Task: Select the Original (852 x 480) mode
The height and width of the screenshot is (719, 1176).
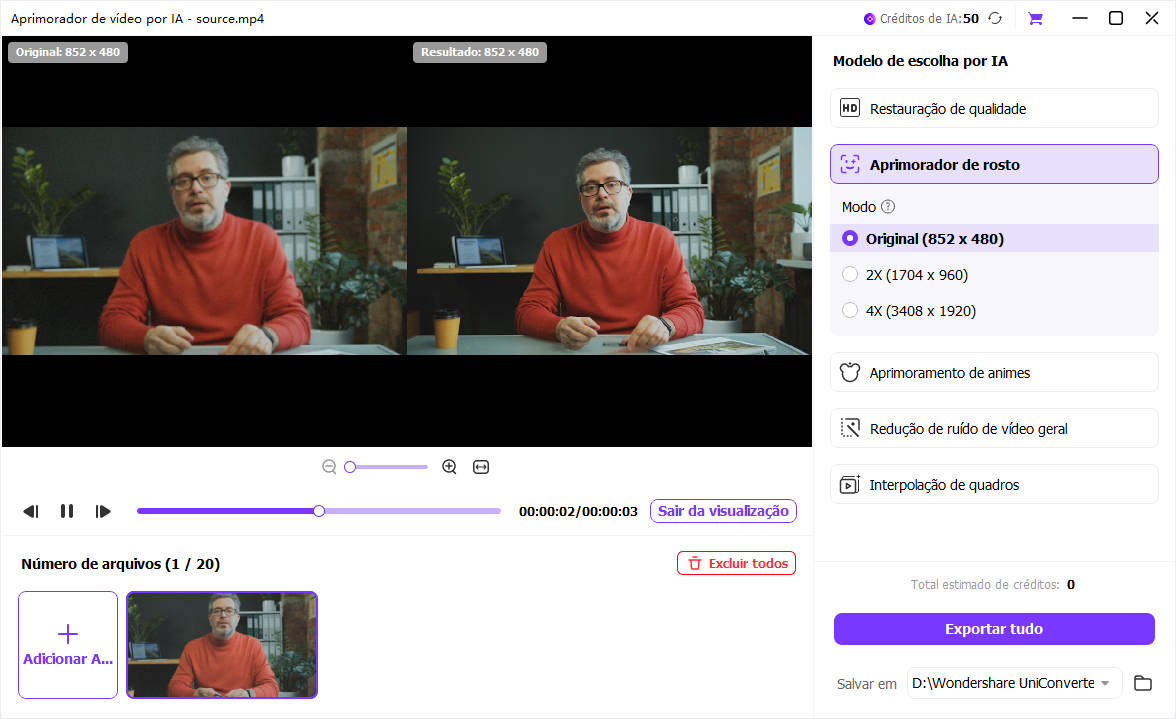Action: 994,238
